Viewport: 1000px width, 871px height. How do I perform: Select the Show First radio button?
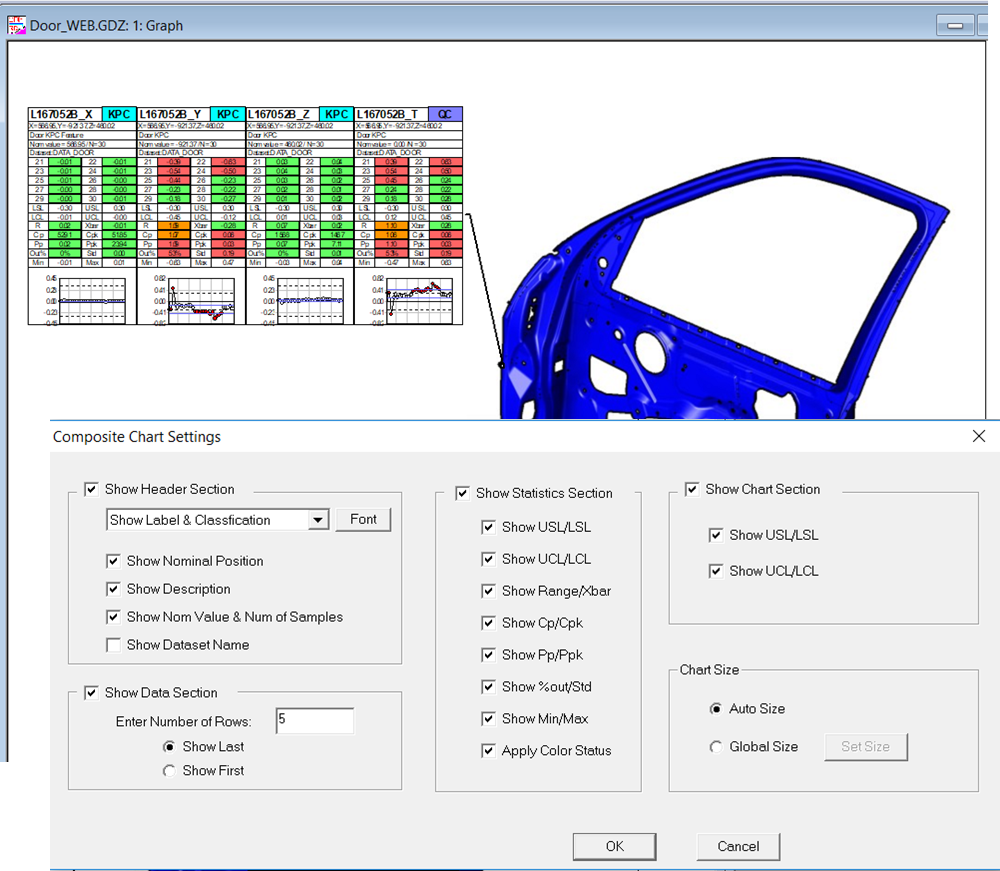[170, 771]
